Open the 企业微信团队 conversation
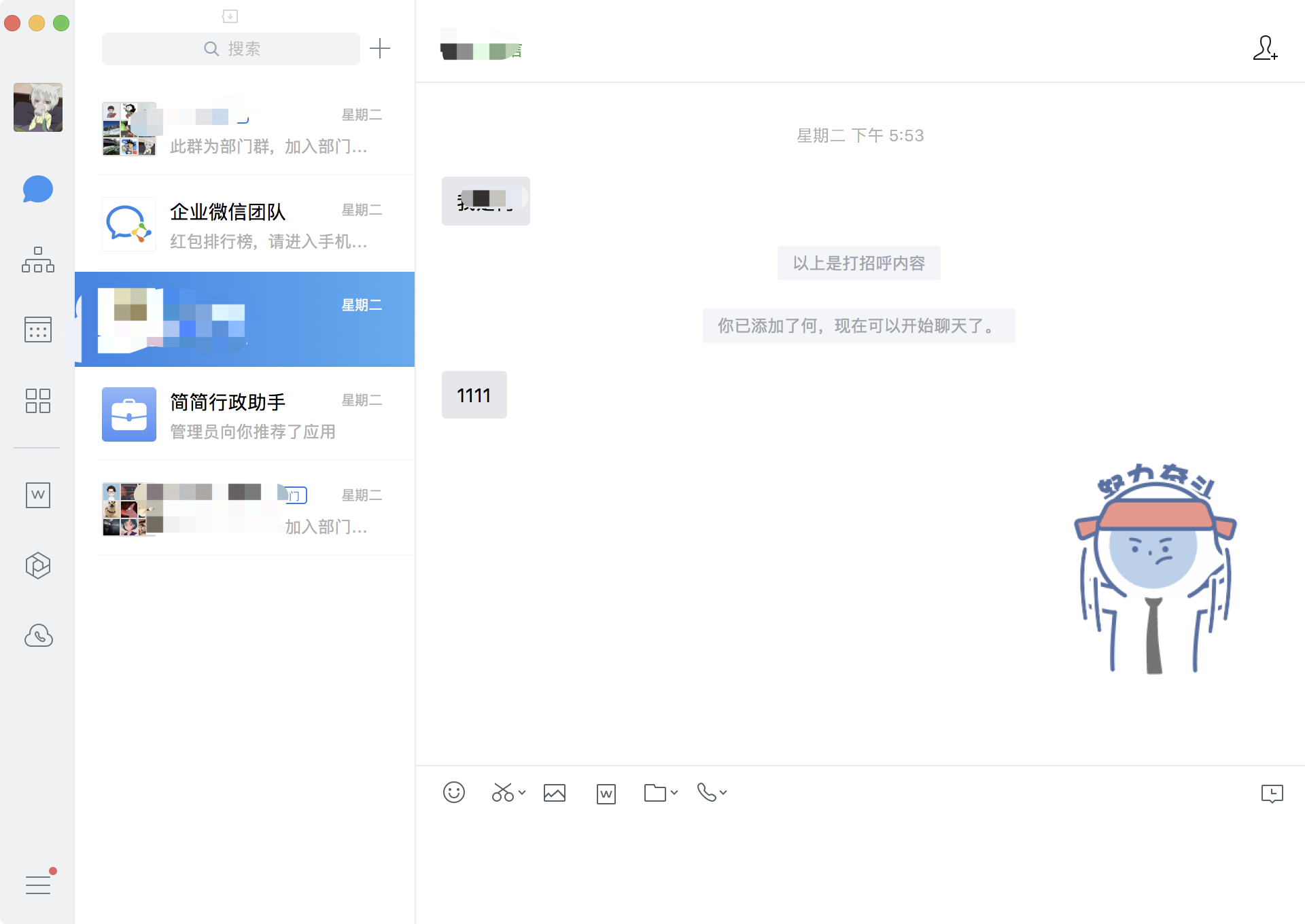This screenshot has width=1305, height=924. [x=245, y=224]
